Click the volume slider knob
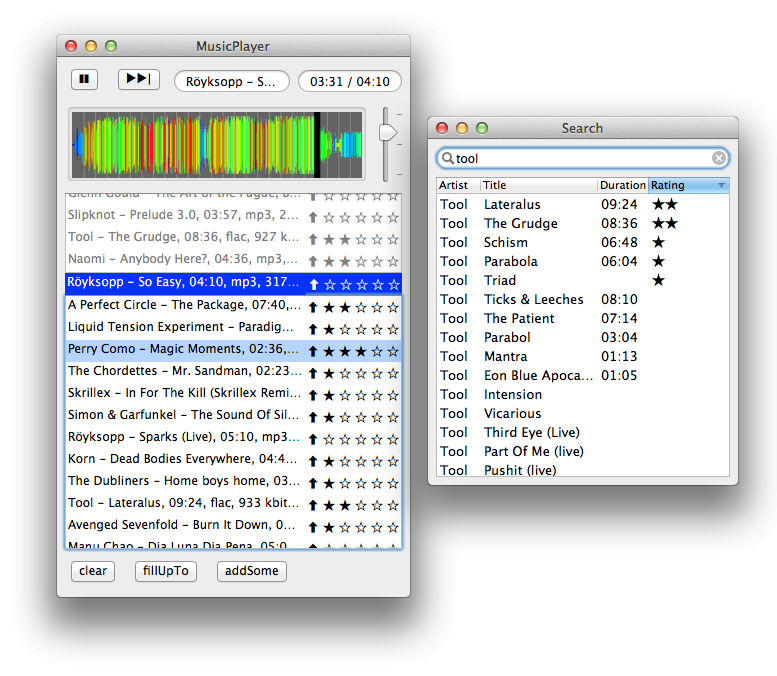Screen dimensions: 777x676 [x=387, y=132]
